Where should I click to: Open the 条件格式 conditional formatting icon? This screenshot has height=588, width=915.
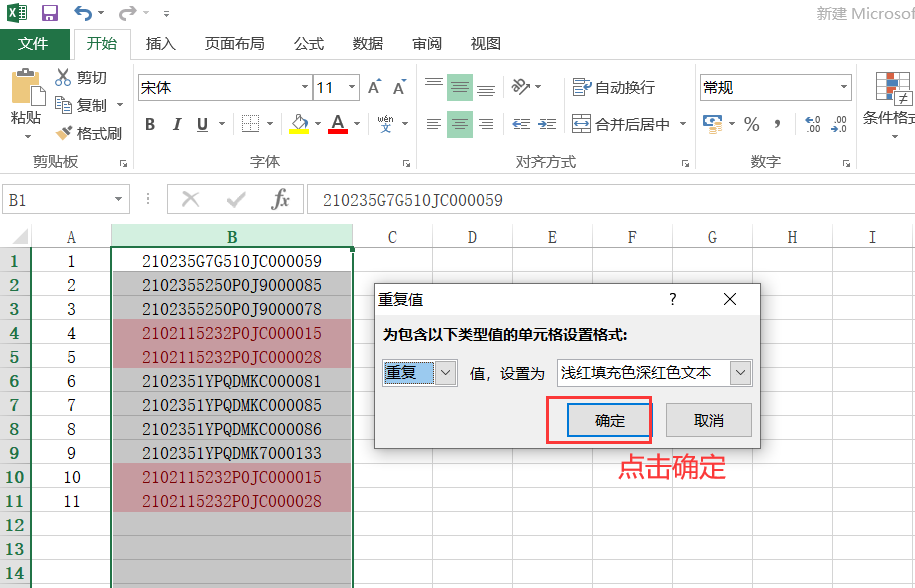coord(892,89)
